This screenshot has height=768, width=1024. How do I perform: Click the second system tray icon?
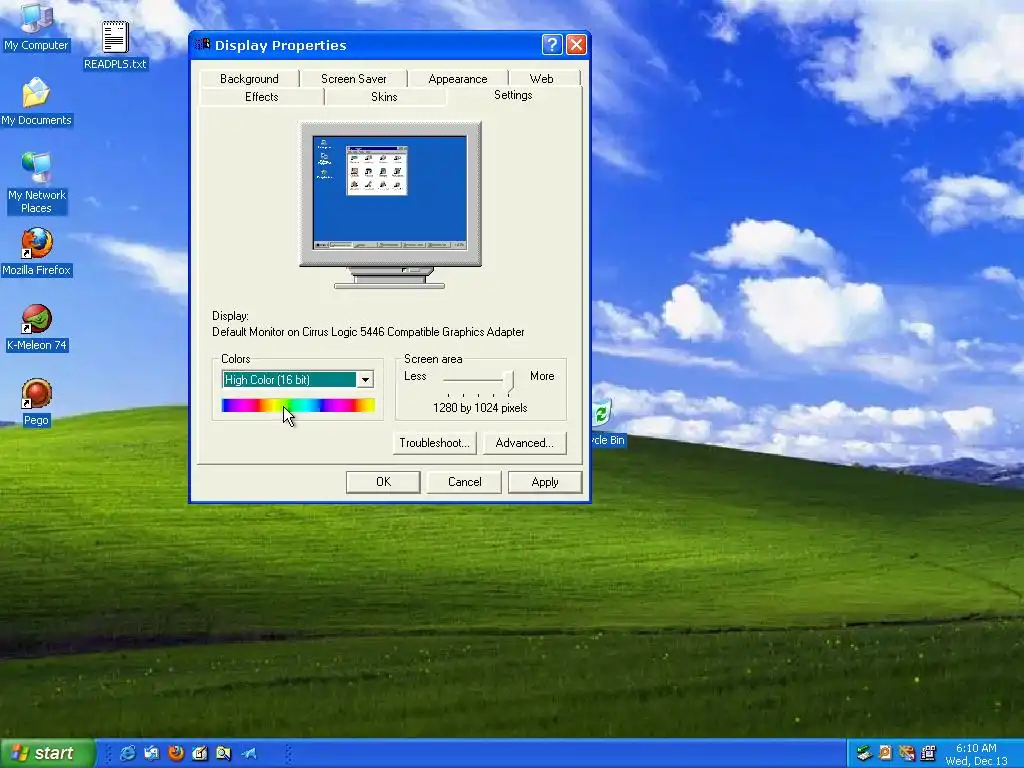(x=885, y=753)
